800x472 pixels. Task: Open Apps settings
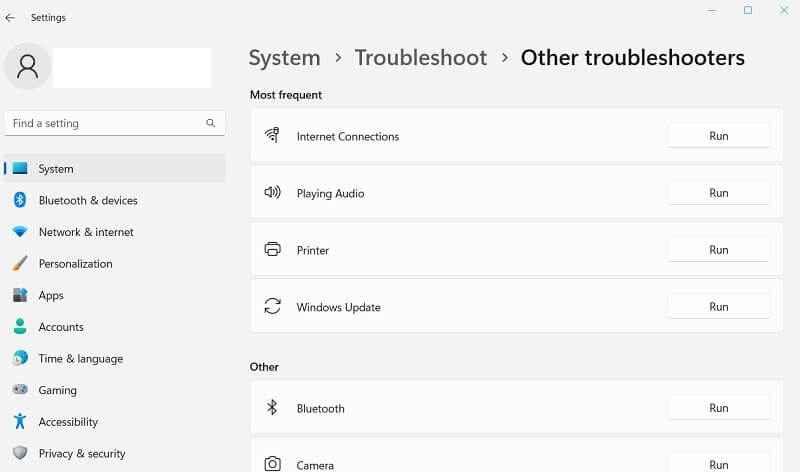pyautogui.click(x=115, y=295)
